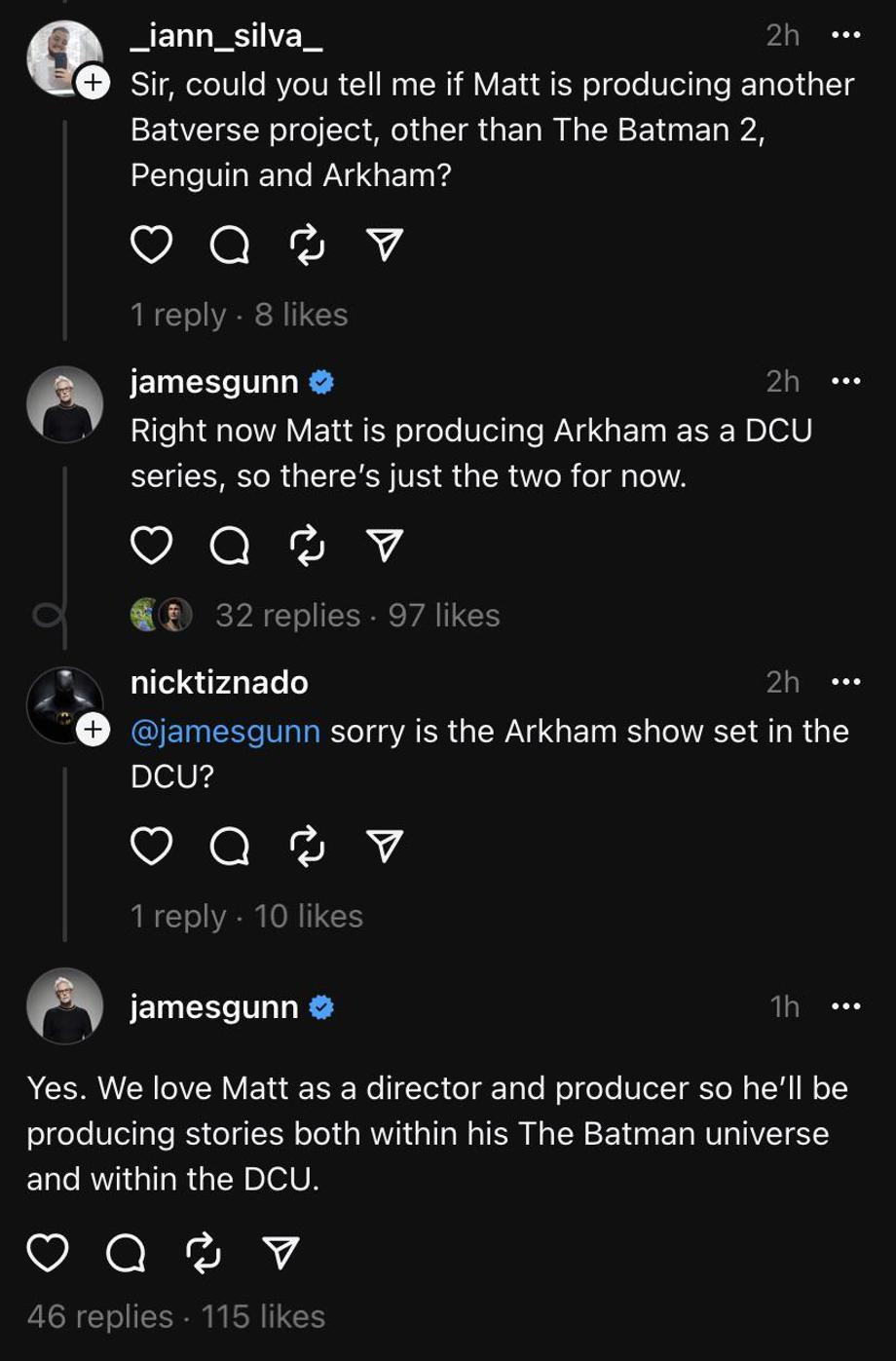Open three-dot menu on nicktiznado's post

click(x=845, y=682)
